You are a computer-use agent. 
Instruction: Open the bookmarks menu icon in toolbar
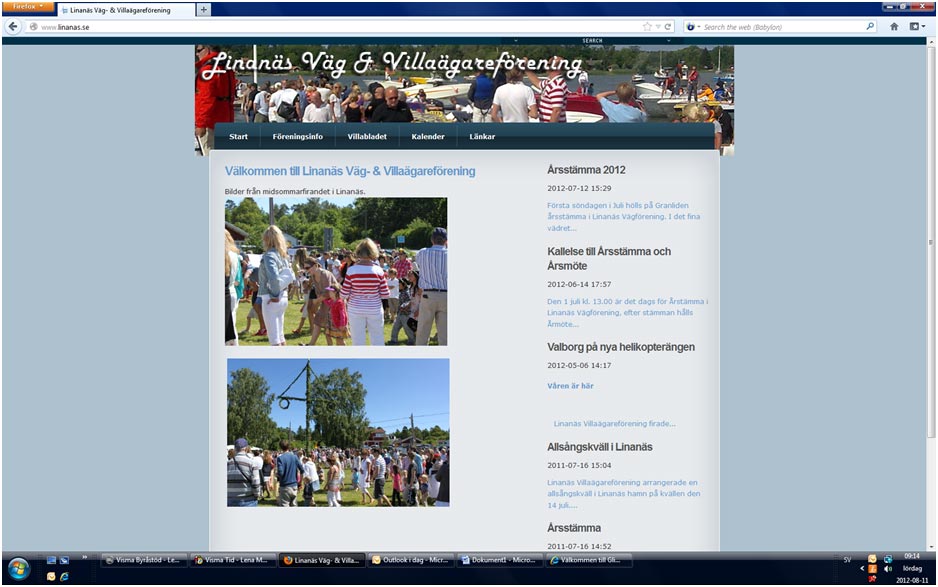(916, 27)
